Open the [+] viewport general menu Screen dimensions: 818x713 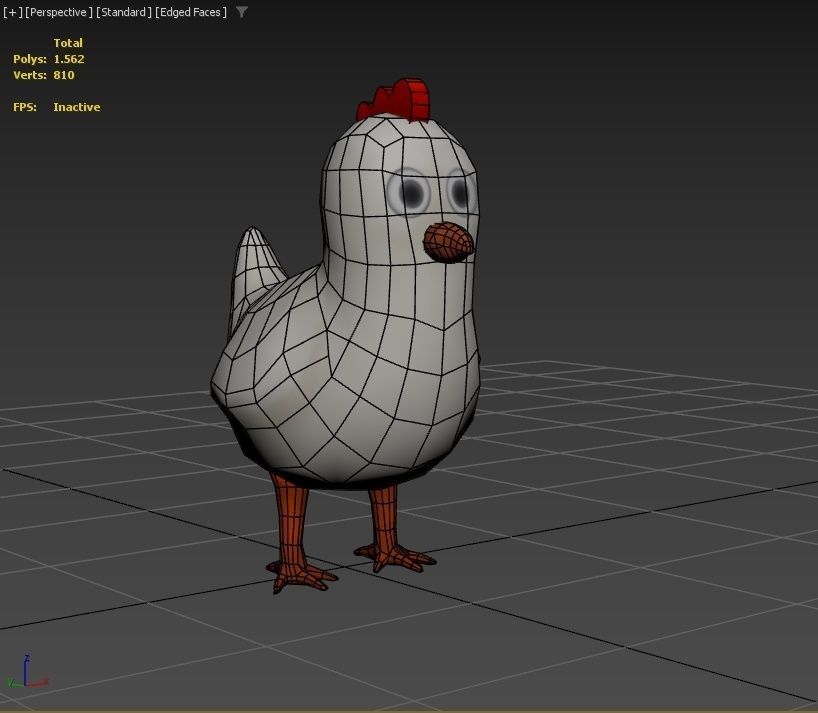point(13,12)
